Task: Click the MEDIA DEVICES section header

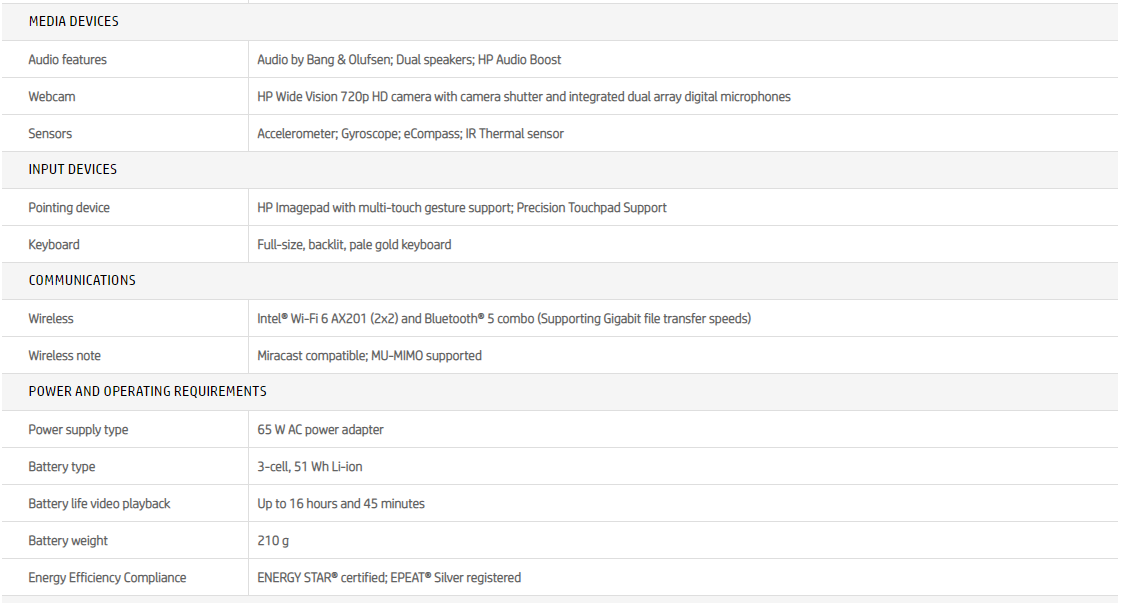Action: [73, 21]
